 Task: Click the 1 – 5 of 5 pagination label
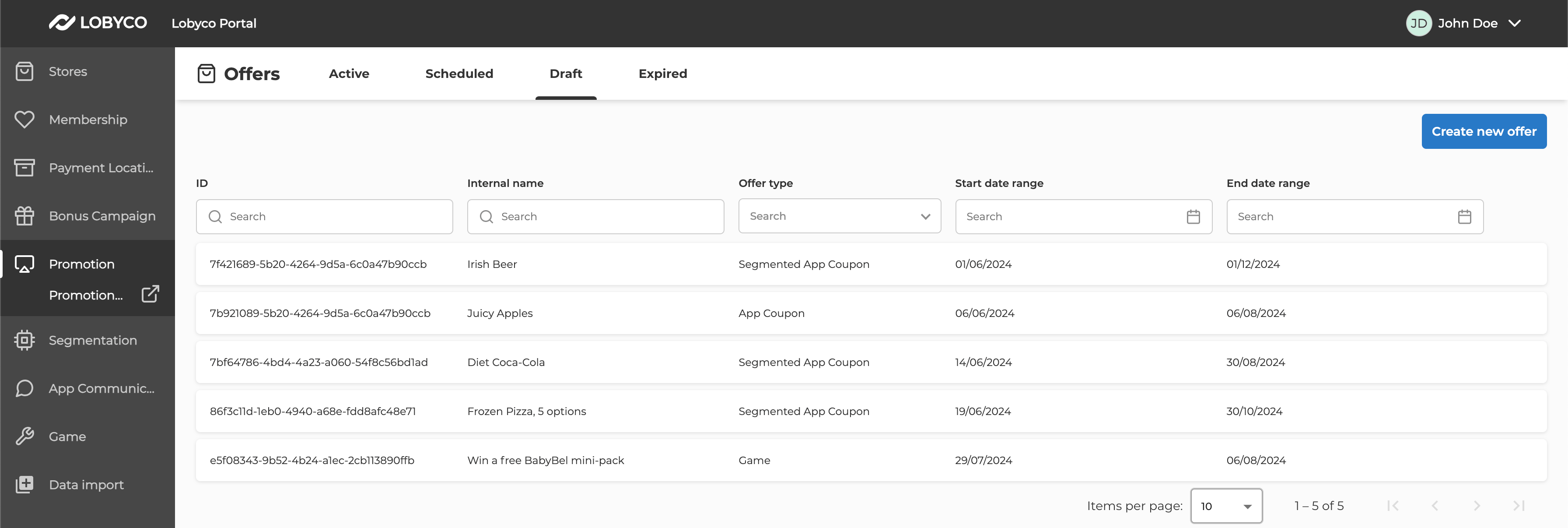pos(1319,506)
